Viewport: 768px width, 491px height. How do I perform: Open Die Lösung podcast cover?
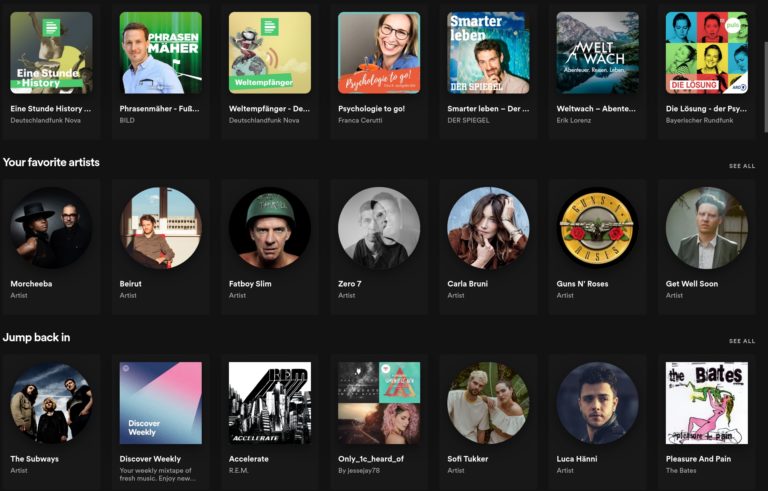point(707,52)
